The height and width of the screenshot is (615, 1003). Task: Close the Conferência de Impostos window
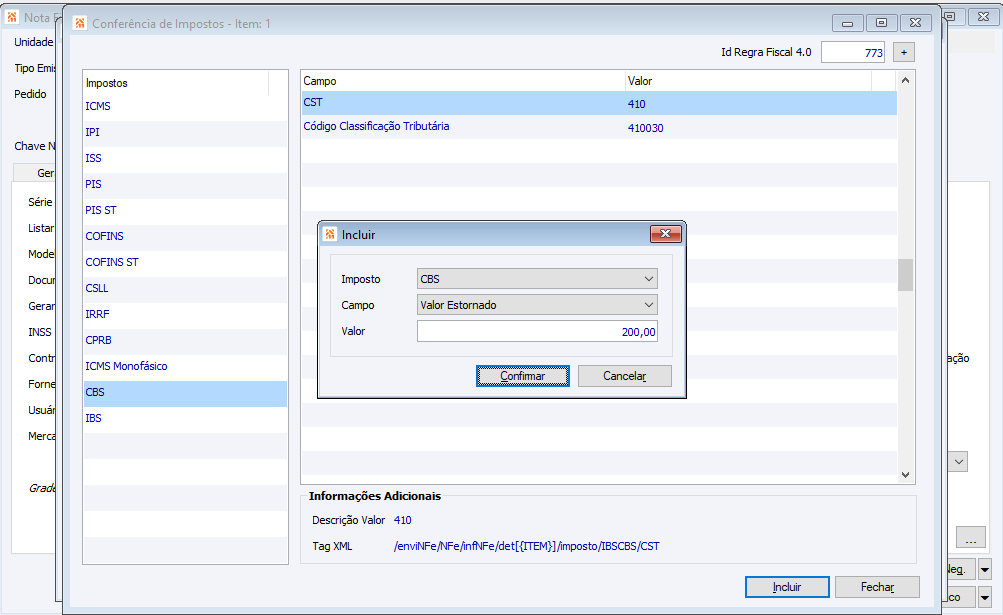[x=915, y=23]
